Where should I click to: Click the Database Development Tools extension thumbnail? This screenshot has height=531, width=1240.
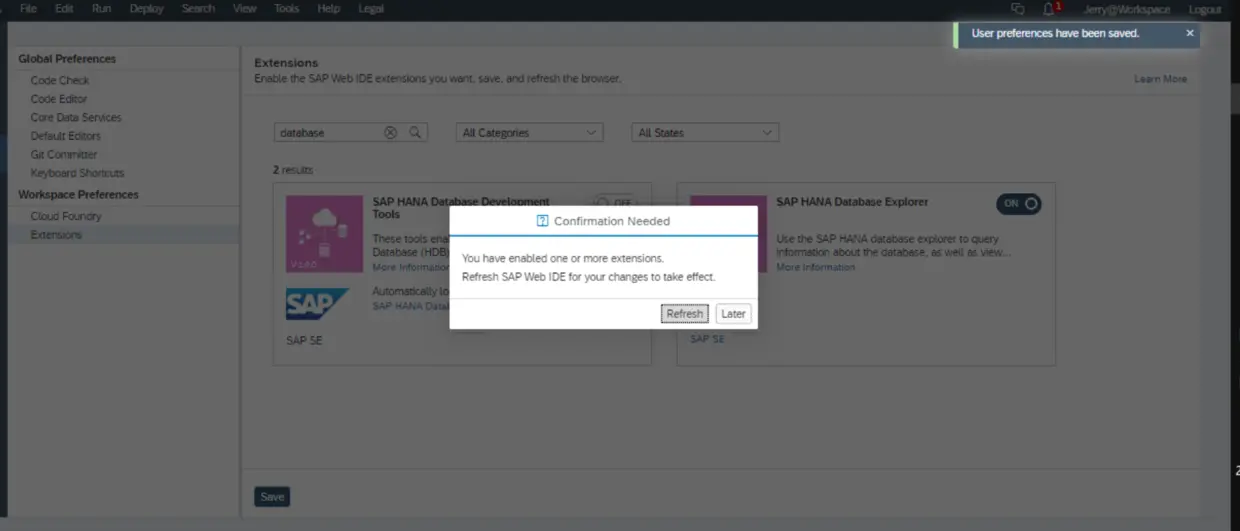[x=325, y=233]
